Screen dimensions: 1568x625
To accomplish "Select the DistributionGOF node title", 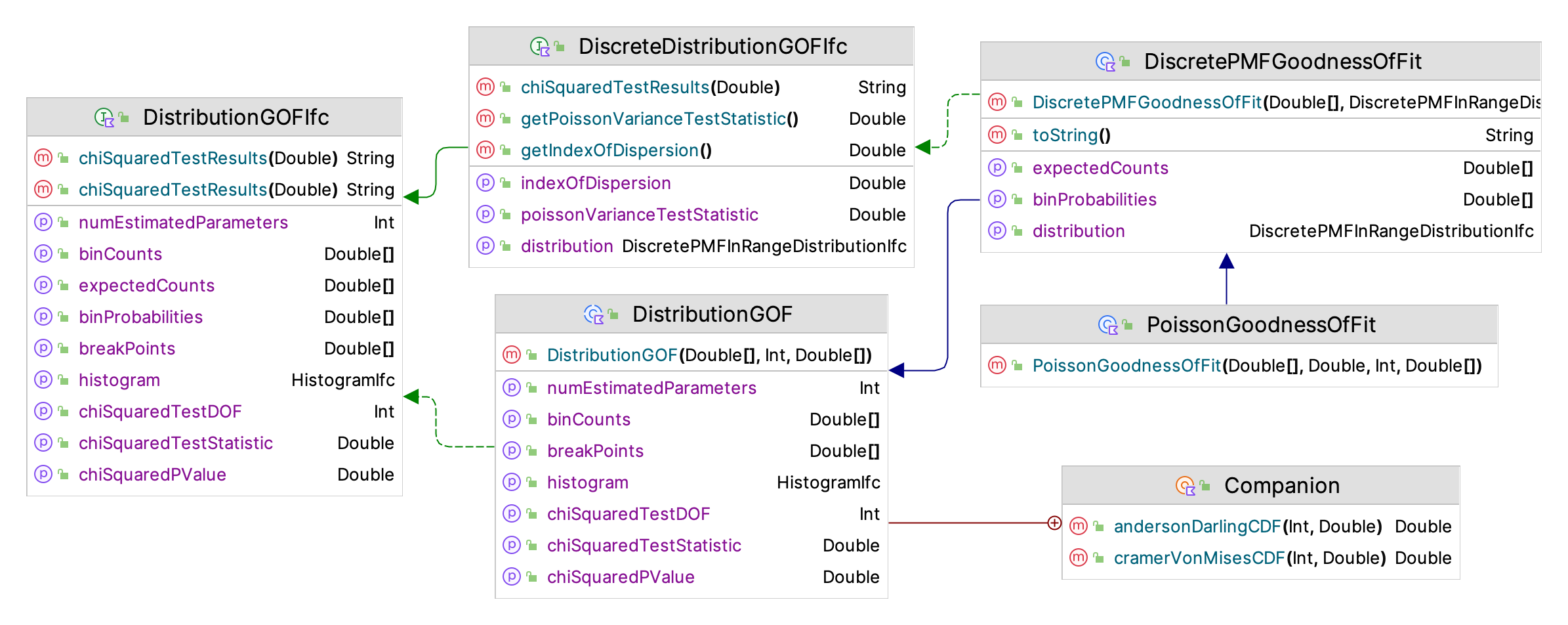I will [712, 314].
